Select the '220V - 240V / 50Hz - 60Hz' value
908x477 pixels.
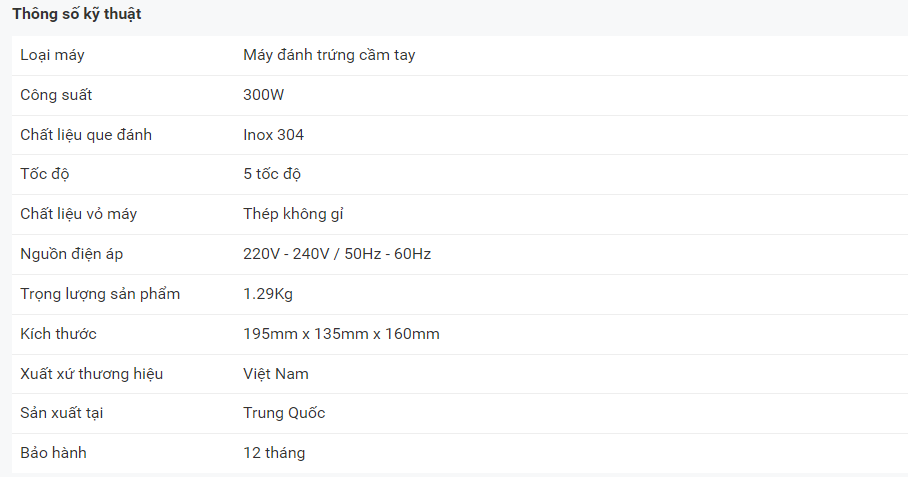[x=337, y=254]
